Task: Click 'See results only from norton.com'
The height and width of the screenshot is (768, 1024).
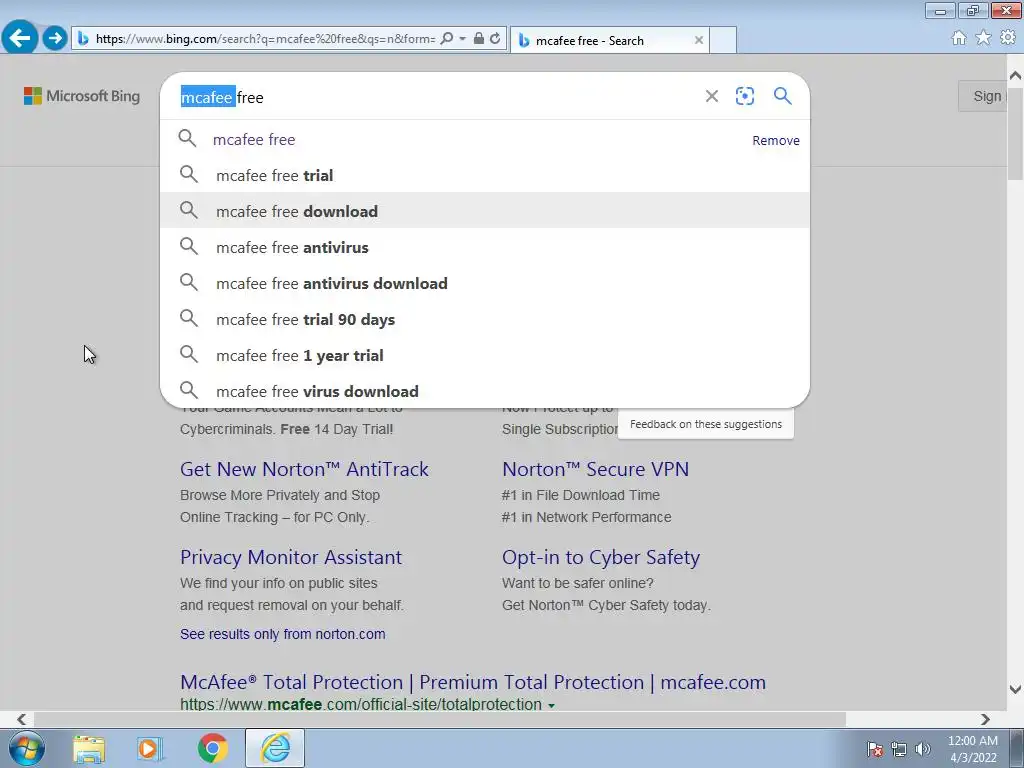Action: [x=282, y=633]
